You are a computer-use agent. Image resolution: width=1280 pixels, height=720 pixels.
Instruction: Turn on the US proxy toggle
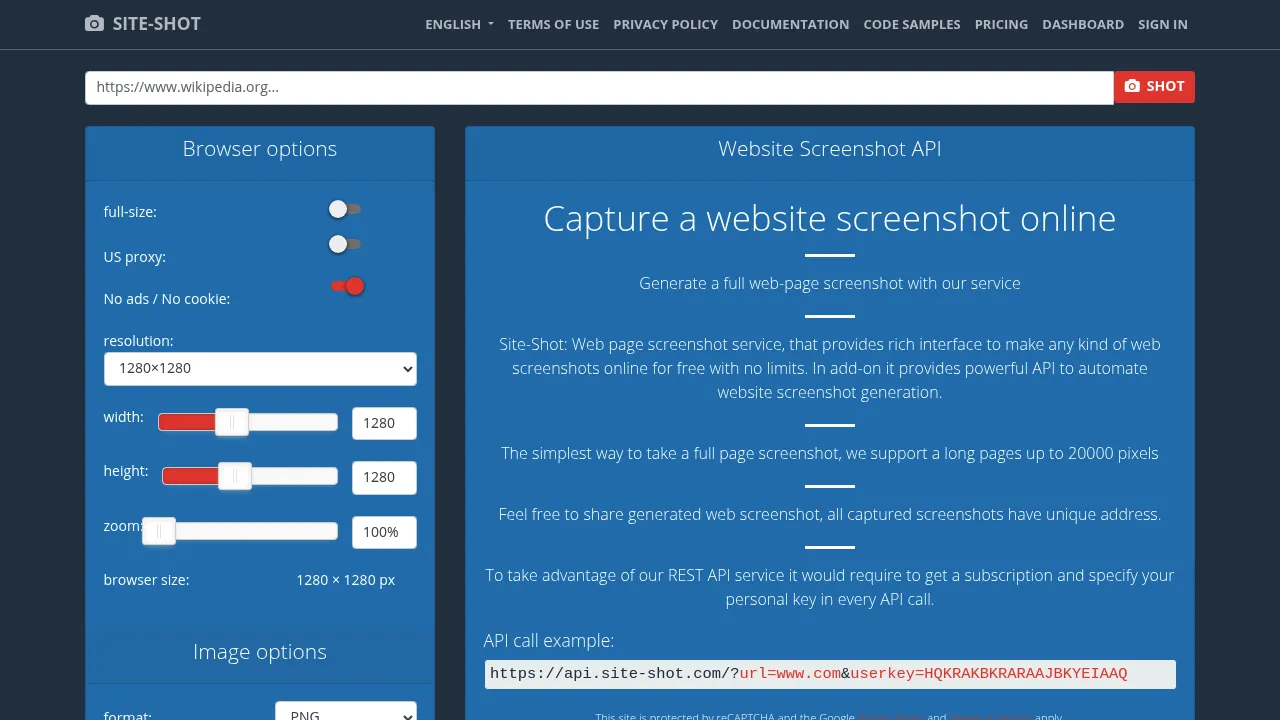(x=345, y=243)
